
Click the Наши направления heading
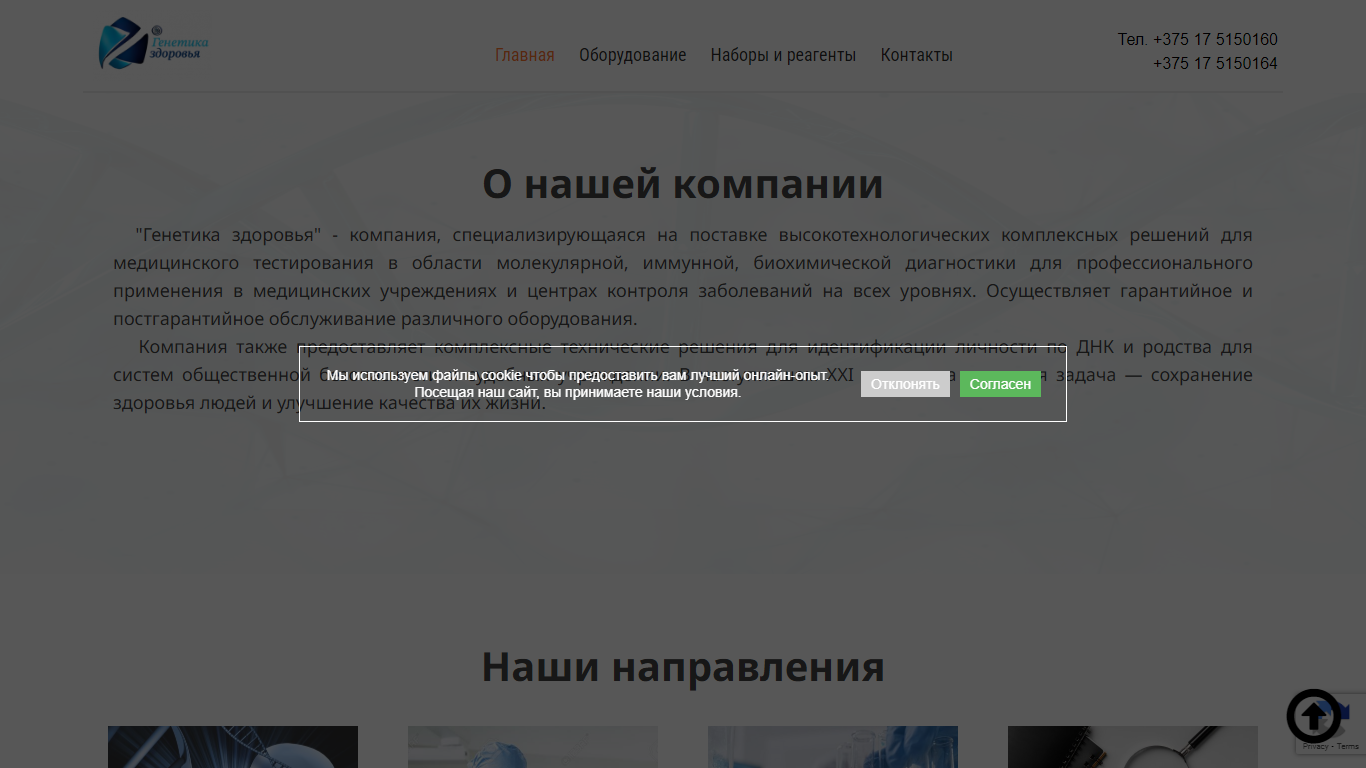click(x=683, y=666)
